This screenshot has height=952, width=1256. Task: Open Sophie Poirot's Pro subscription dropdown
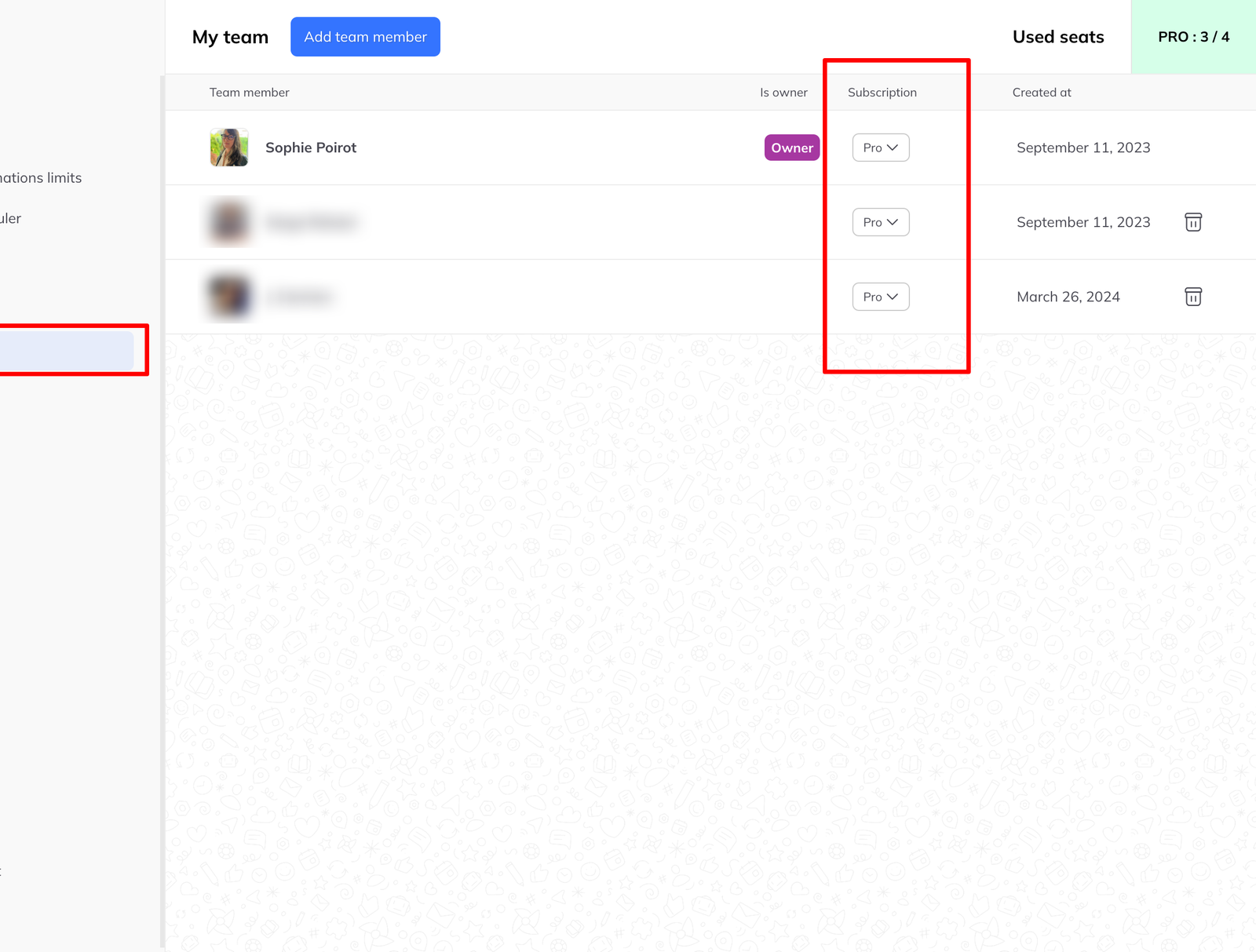(x=881, y=148)
